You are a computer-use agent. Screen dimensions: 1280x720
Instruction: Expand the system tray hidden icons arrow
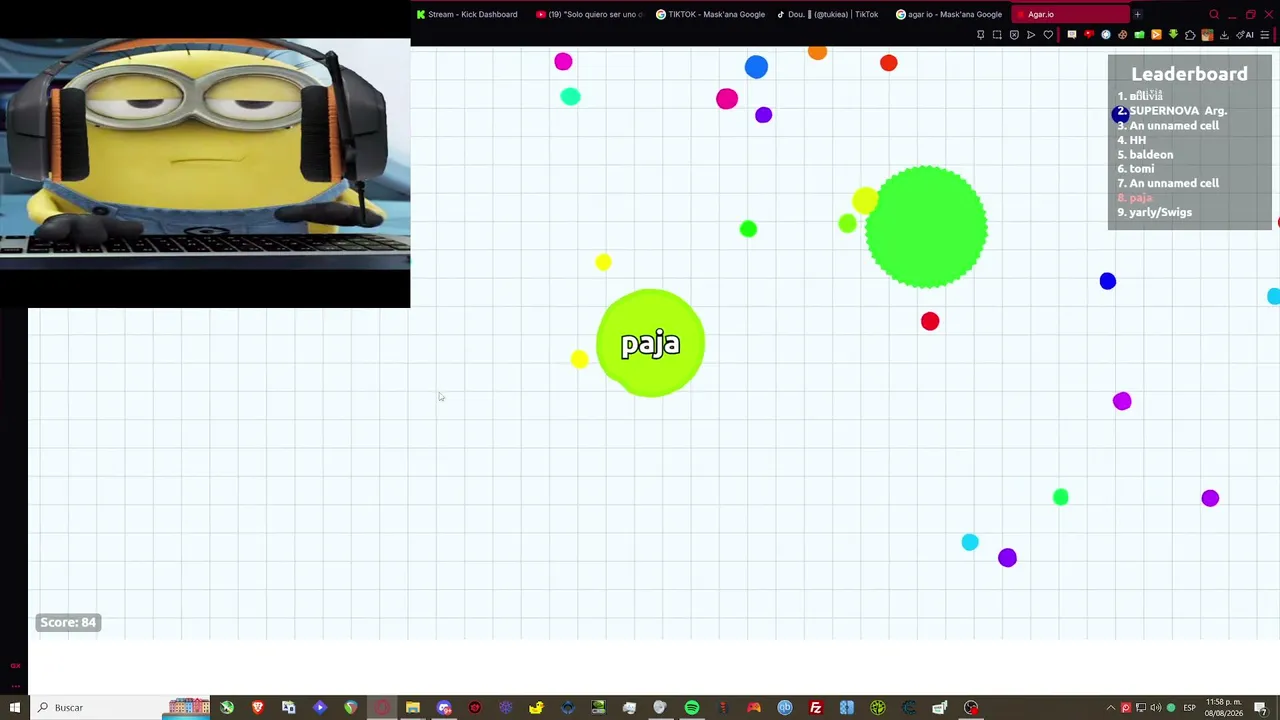[1110, 708]
